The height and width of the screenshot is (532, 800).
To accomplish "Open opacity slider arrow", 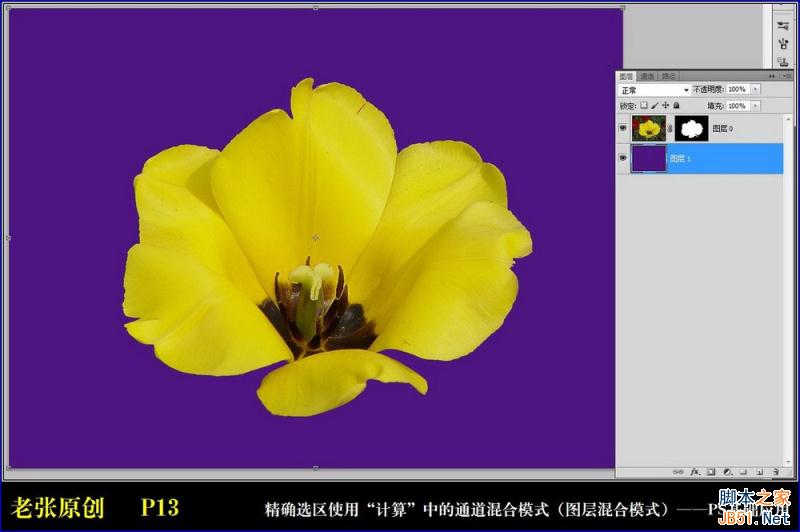I will (756, 89).
